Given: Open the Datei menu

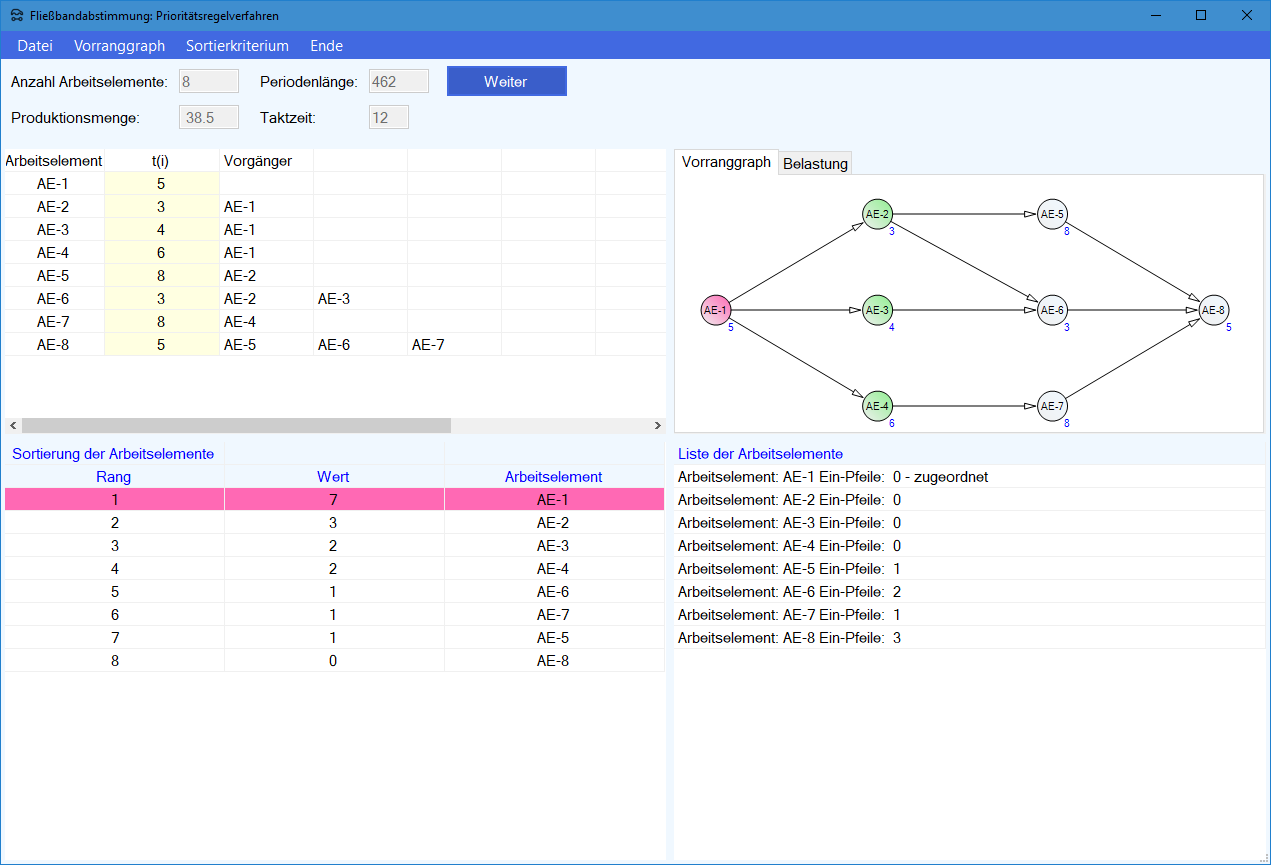Looking at the screenshot, I should (x=35, y=46).
